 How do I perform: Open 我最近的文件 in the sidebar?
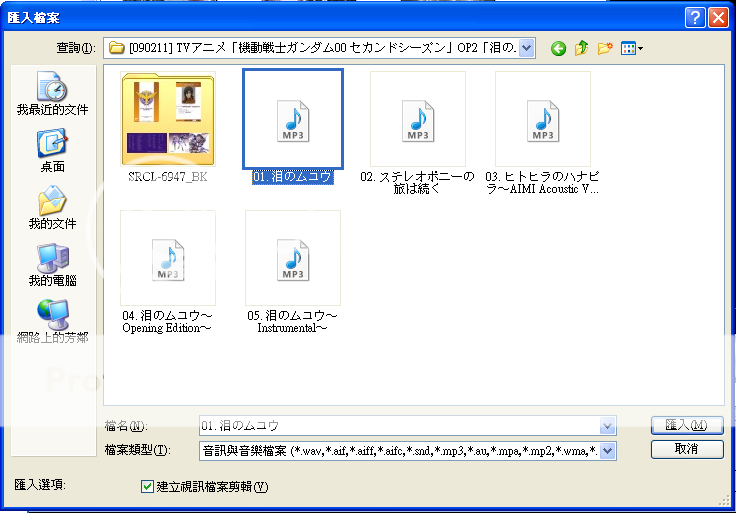(53, 94)
